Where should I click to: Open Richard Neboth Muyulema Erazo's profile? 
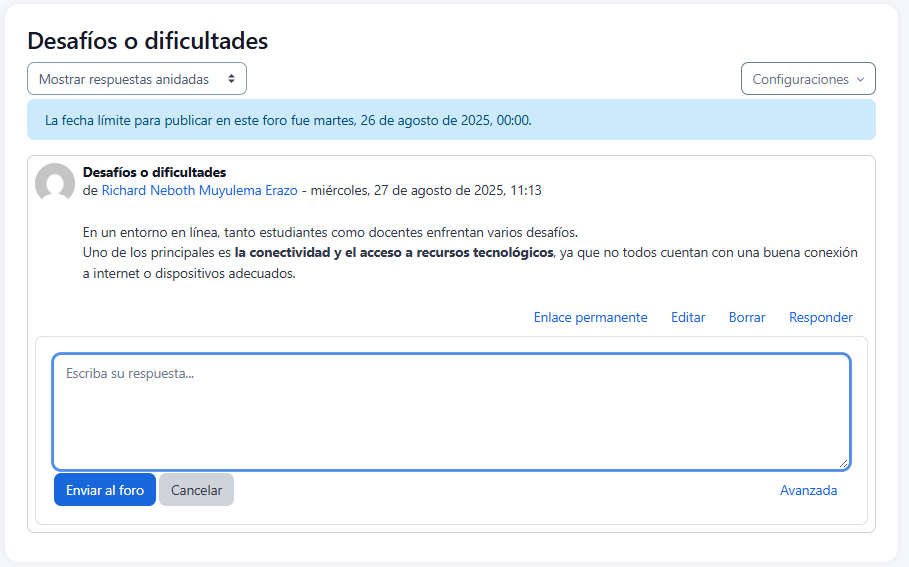click(199, 190)
